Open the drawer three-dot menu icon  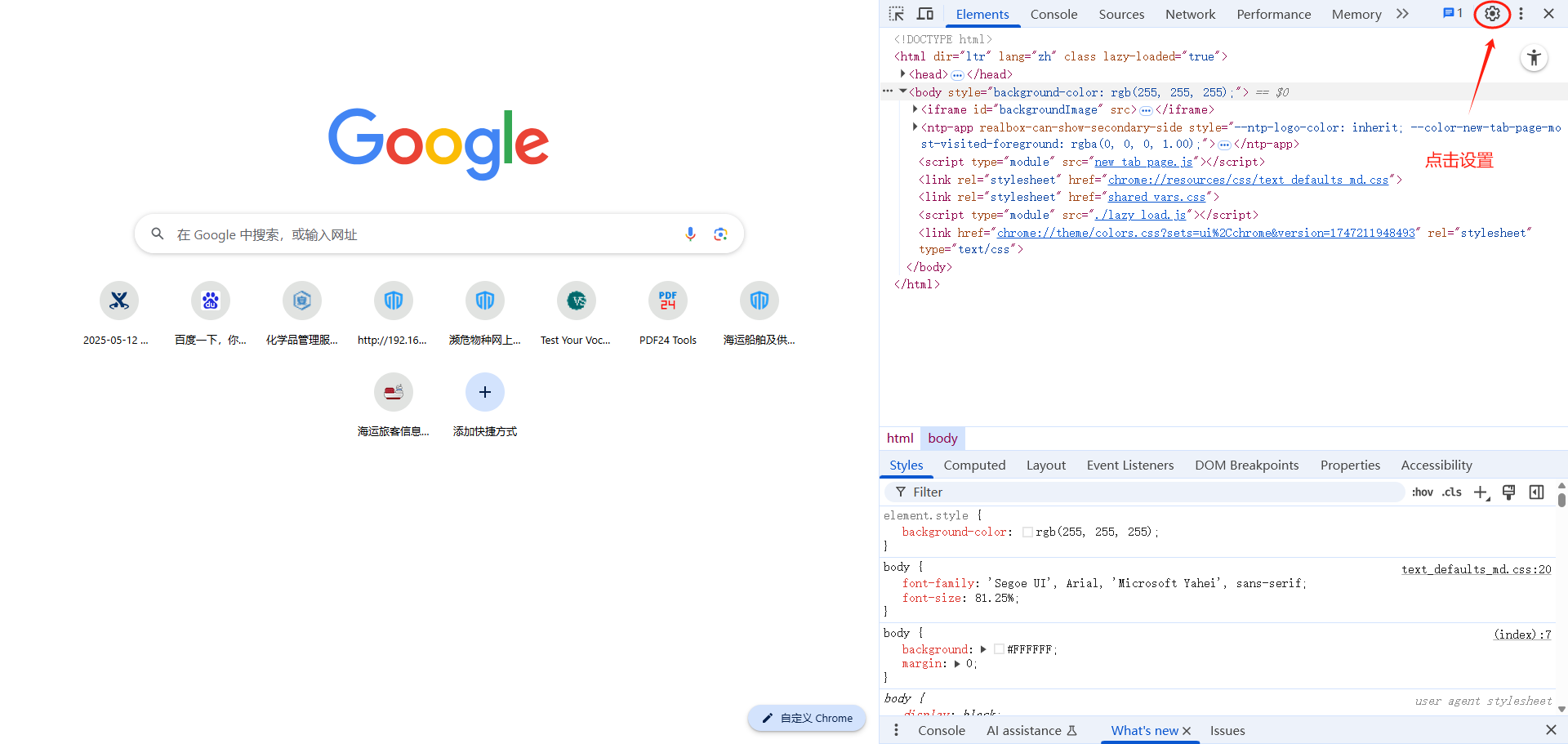896,730
